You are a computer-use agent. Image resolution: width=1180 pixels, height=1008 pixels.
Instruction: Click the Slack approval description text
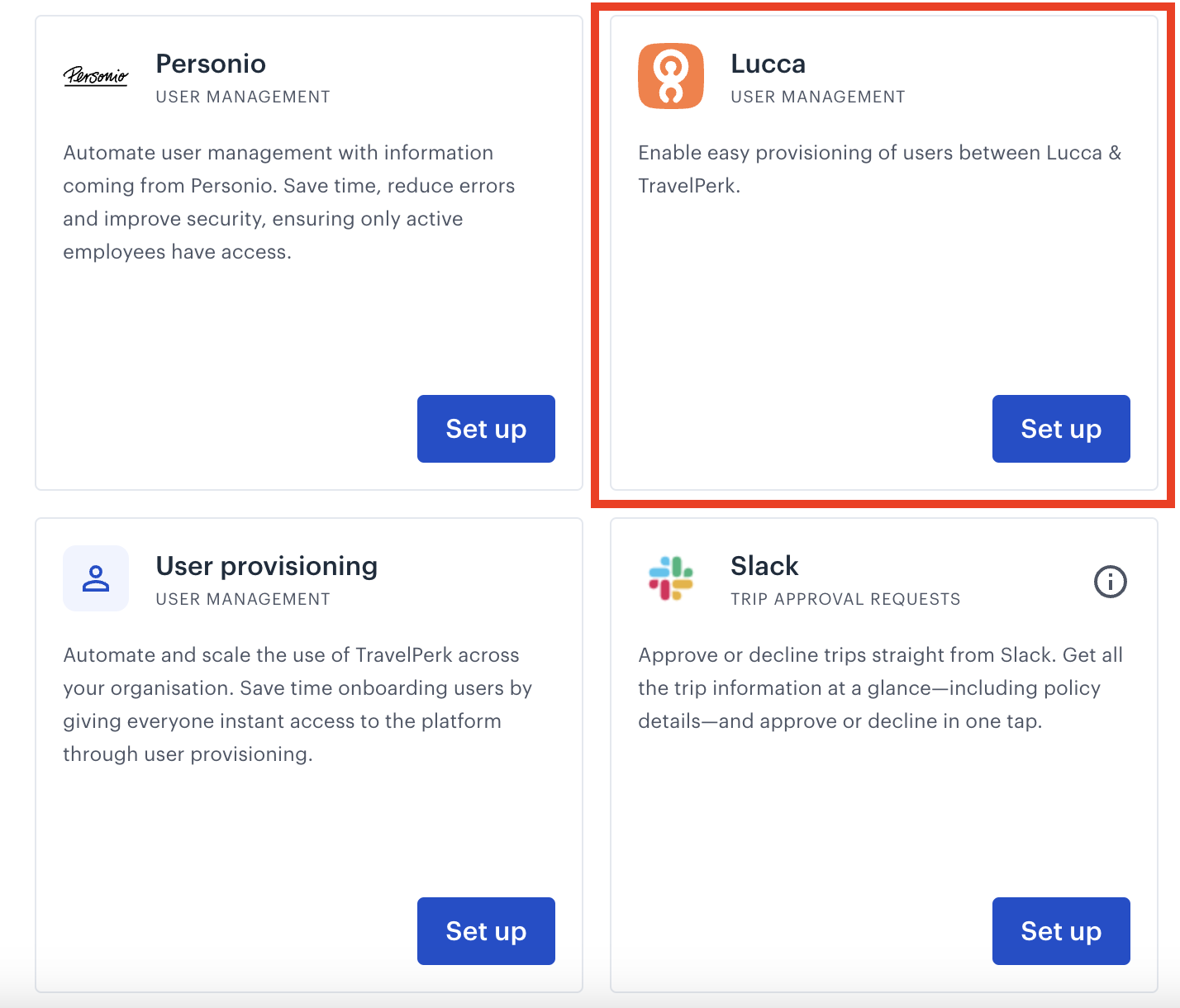coord(880,688)
